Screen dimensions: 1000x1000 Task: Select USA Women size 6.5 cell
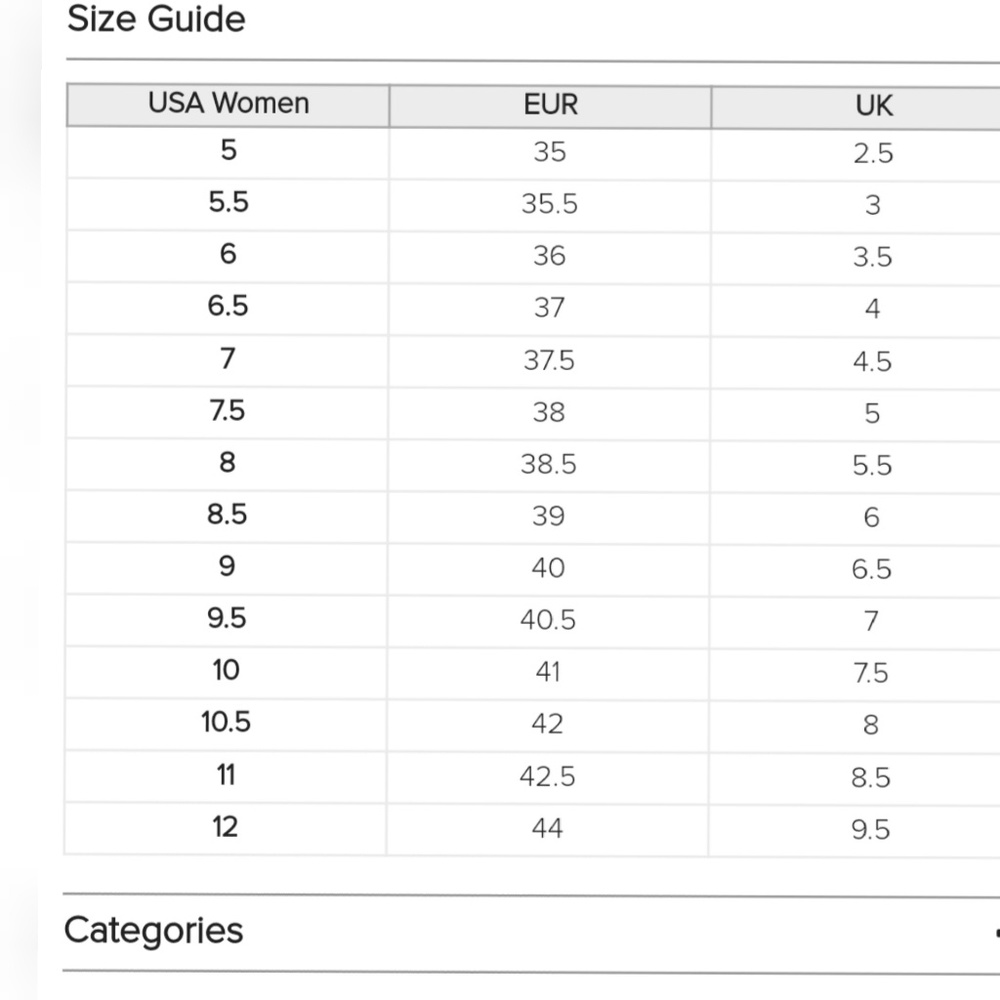[228, 306]
